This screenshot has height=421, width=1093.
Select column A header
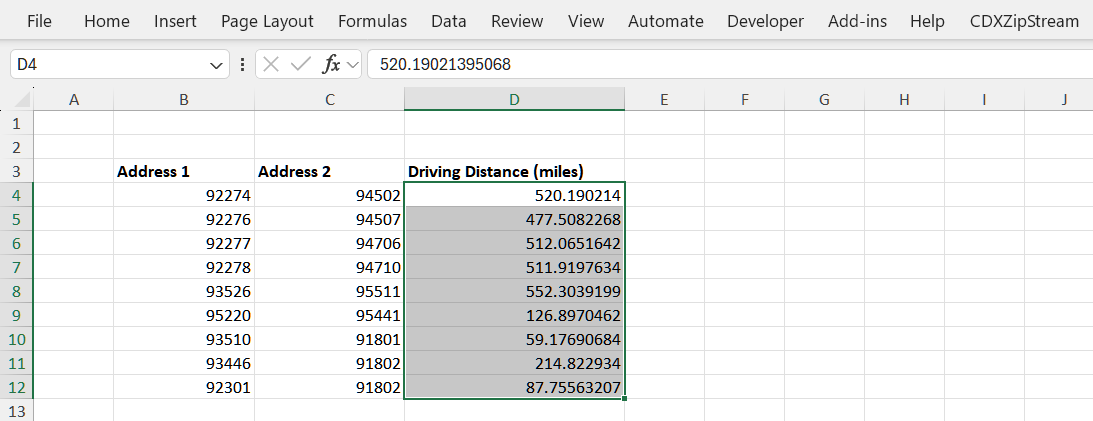(74, 100)
